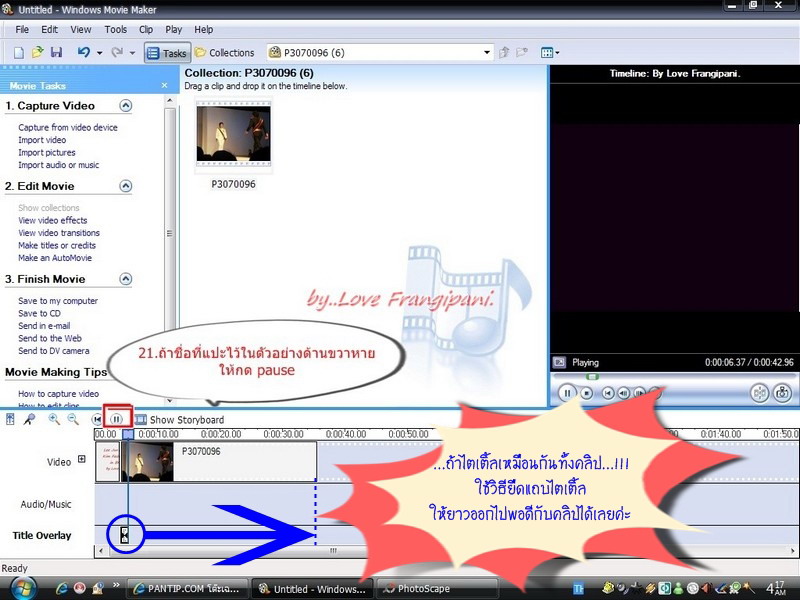This screenshot has height=600, width=800.
Task: Click Send to DV camera link
Action: pyautogui.click(x=54, y=351)
